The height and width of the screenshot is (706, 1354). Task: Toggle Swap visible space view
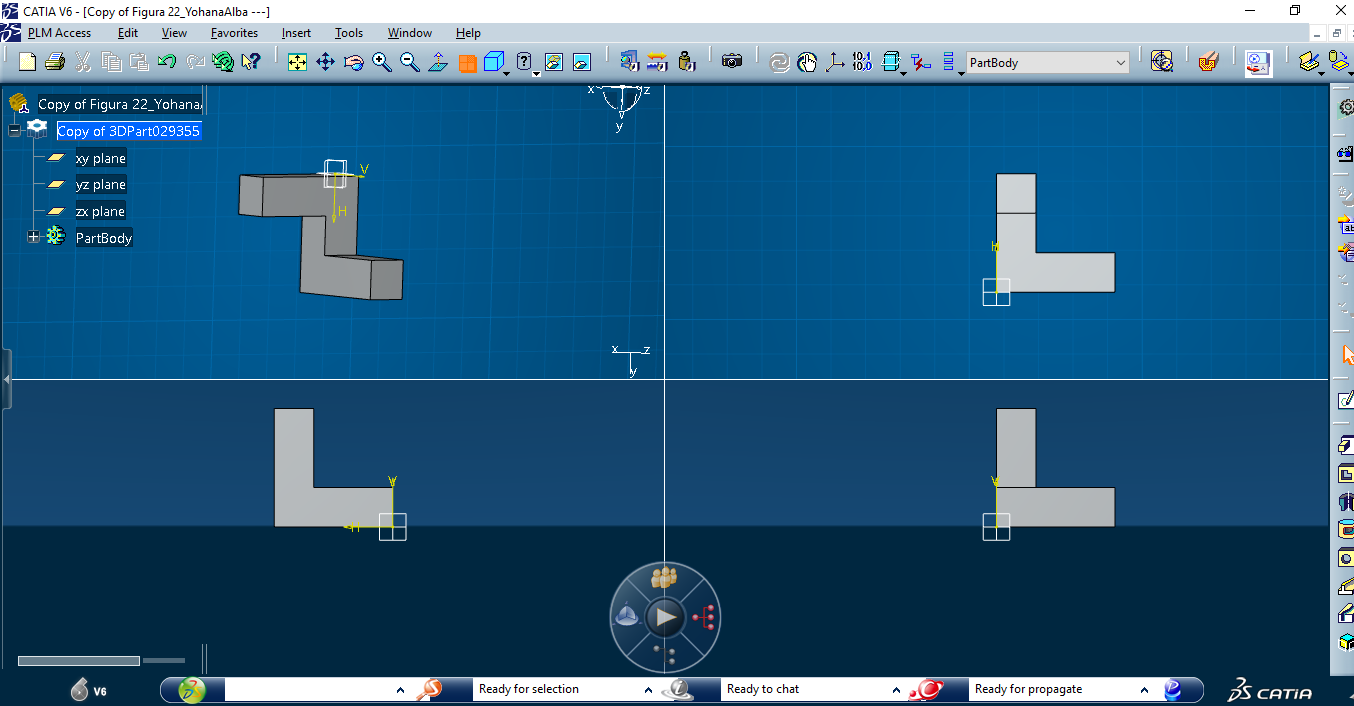point(581,62)
